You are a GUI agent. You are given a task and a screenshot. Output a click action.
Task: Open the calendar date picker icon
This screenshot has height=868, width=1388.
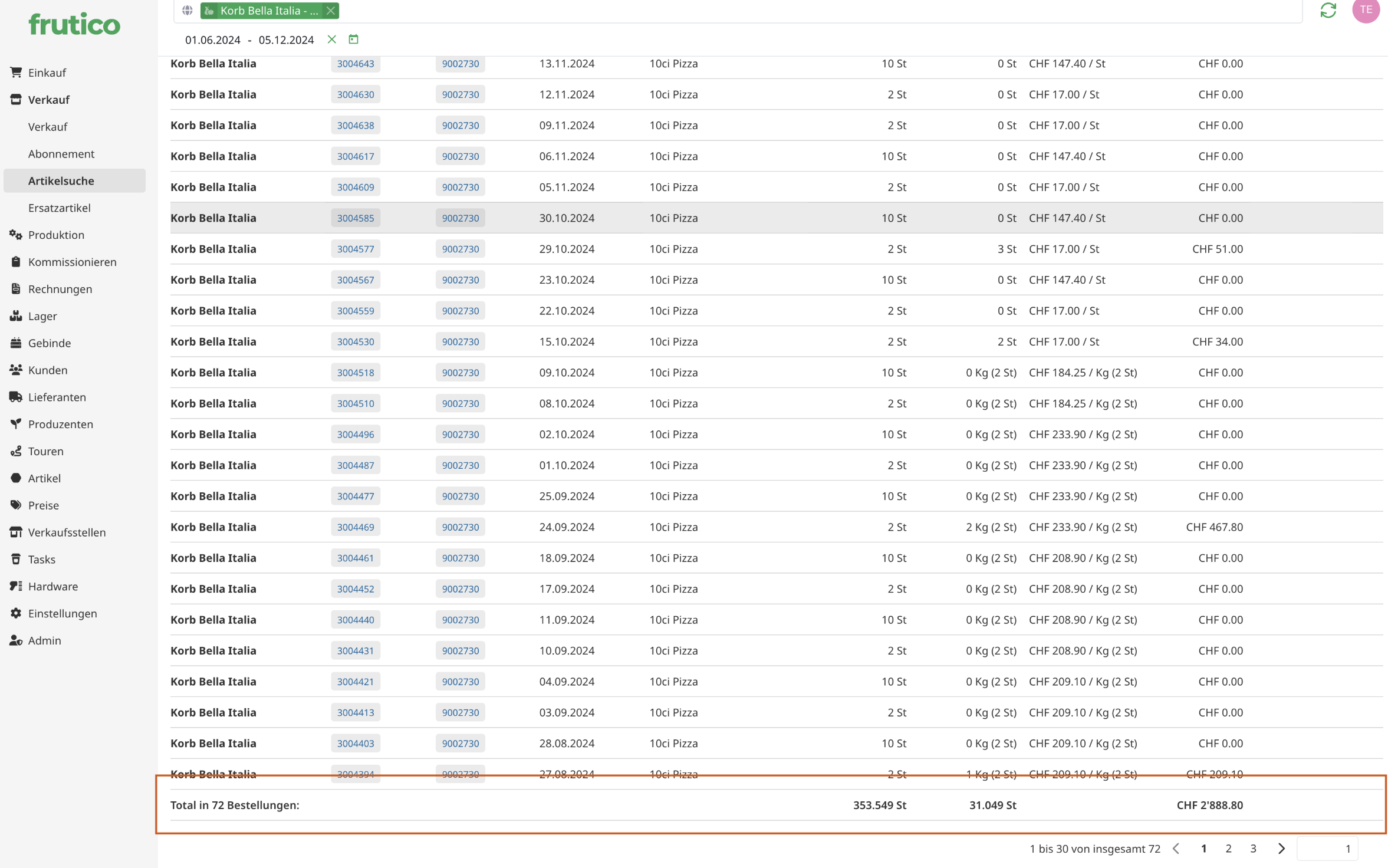[353, 39]
